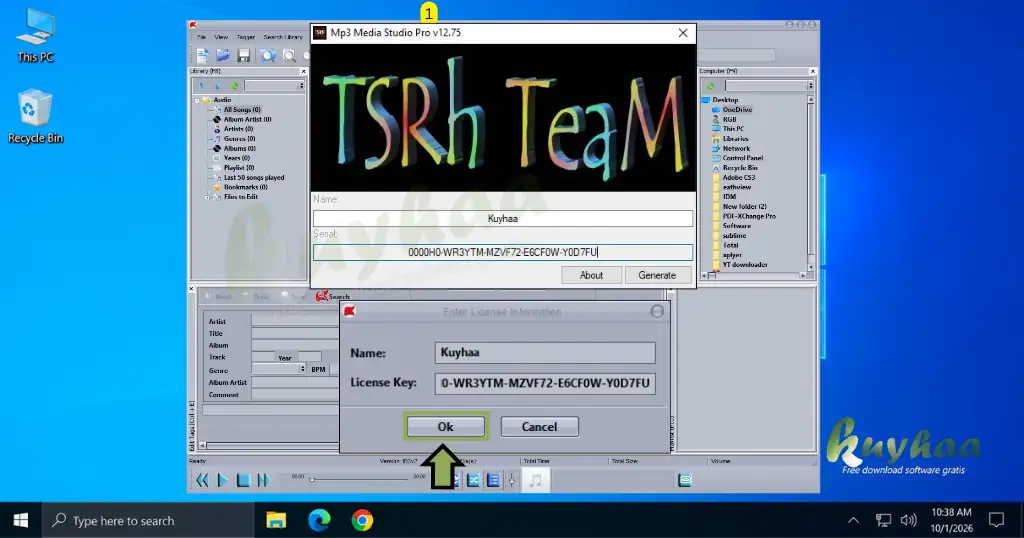This screenshot has width=1024, height=538.
Task: Click Cancel in Enter License Information dialog
Action: pyautogui.click(x=539, y=426)
